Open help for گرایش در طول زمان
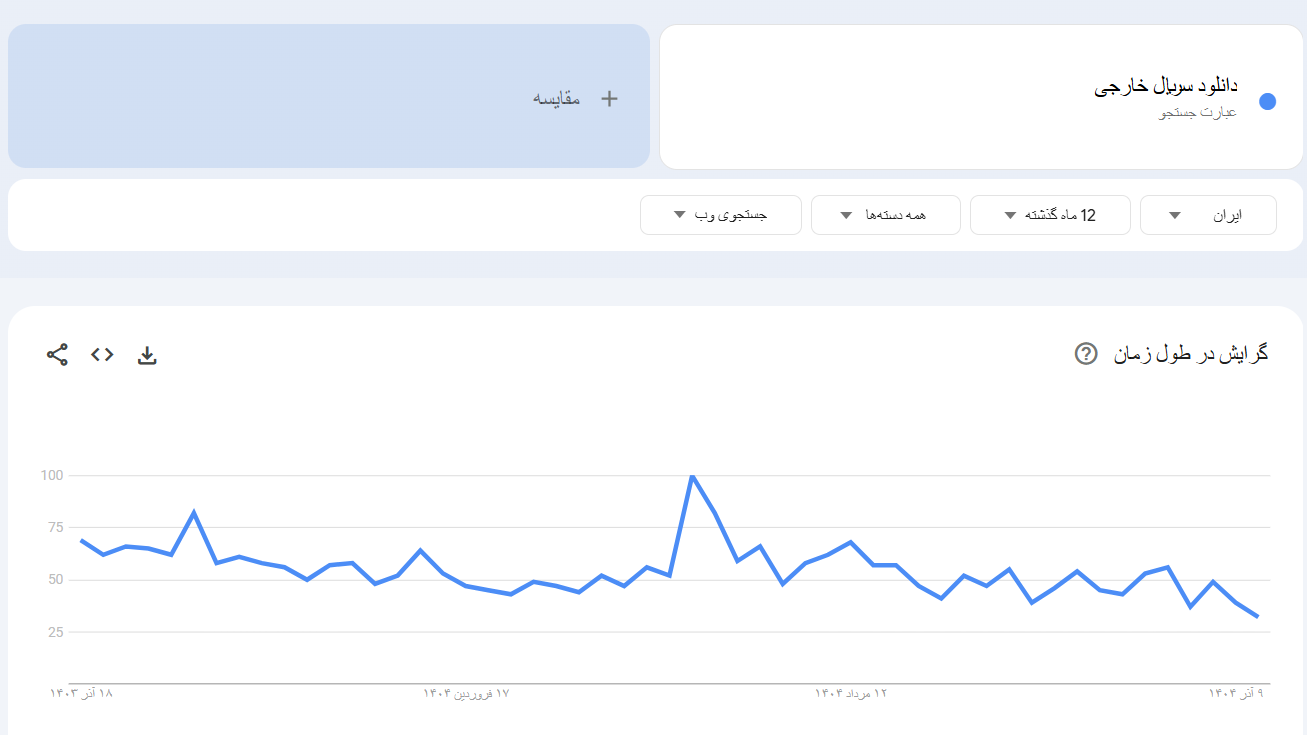 tap(1086, 353)
